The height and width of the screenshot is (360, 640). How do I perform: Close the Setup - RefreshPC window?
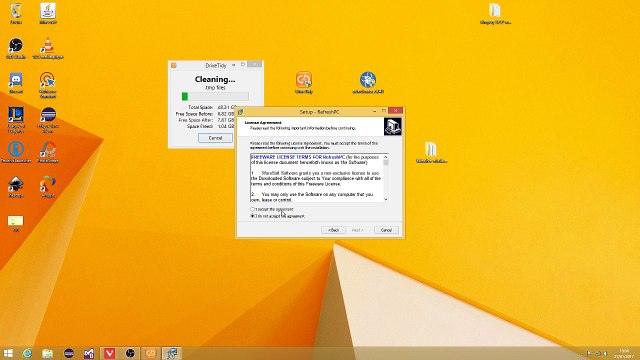coord(395,111)
